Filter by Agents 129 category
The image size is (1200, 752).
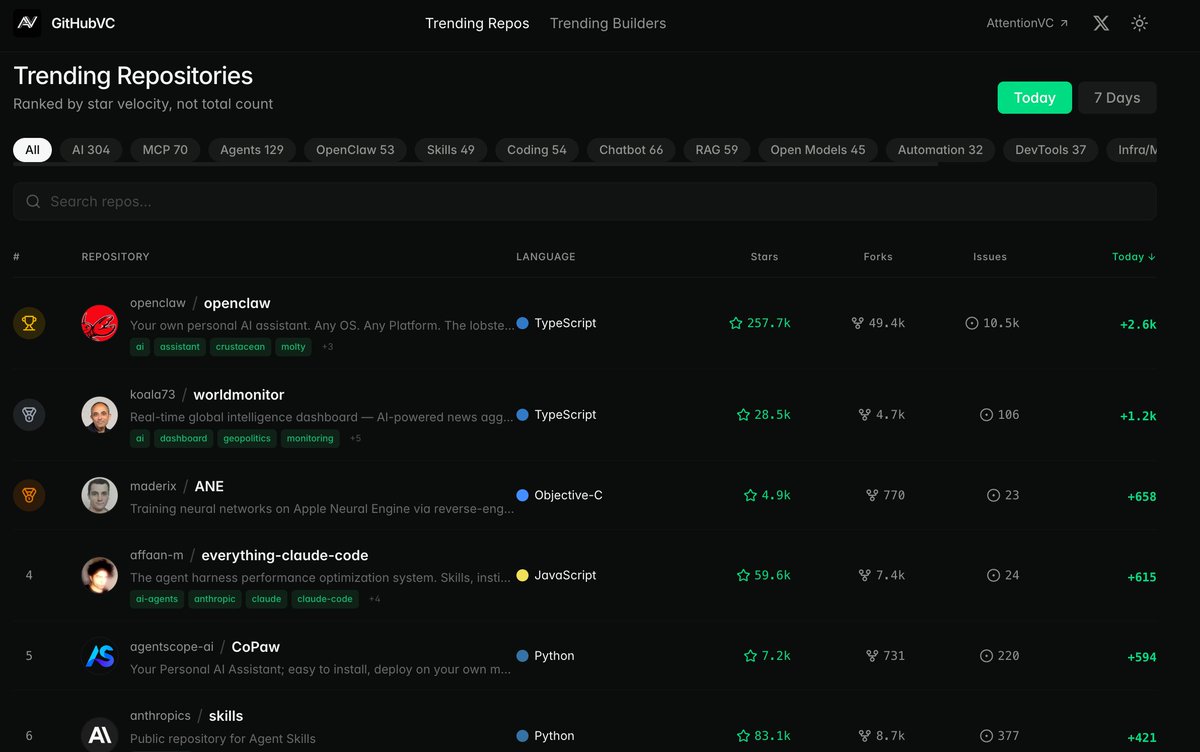(252, 150)
